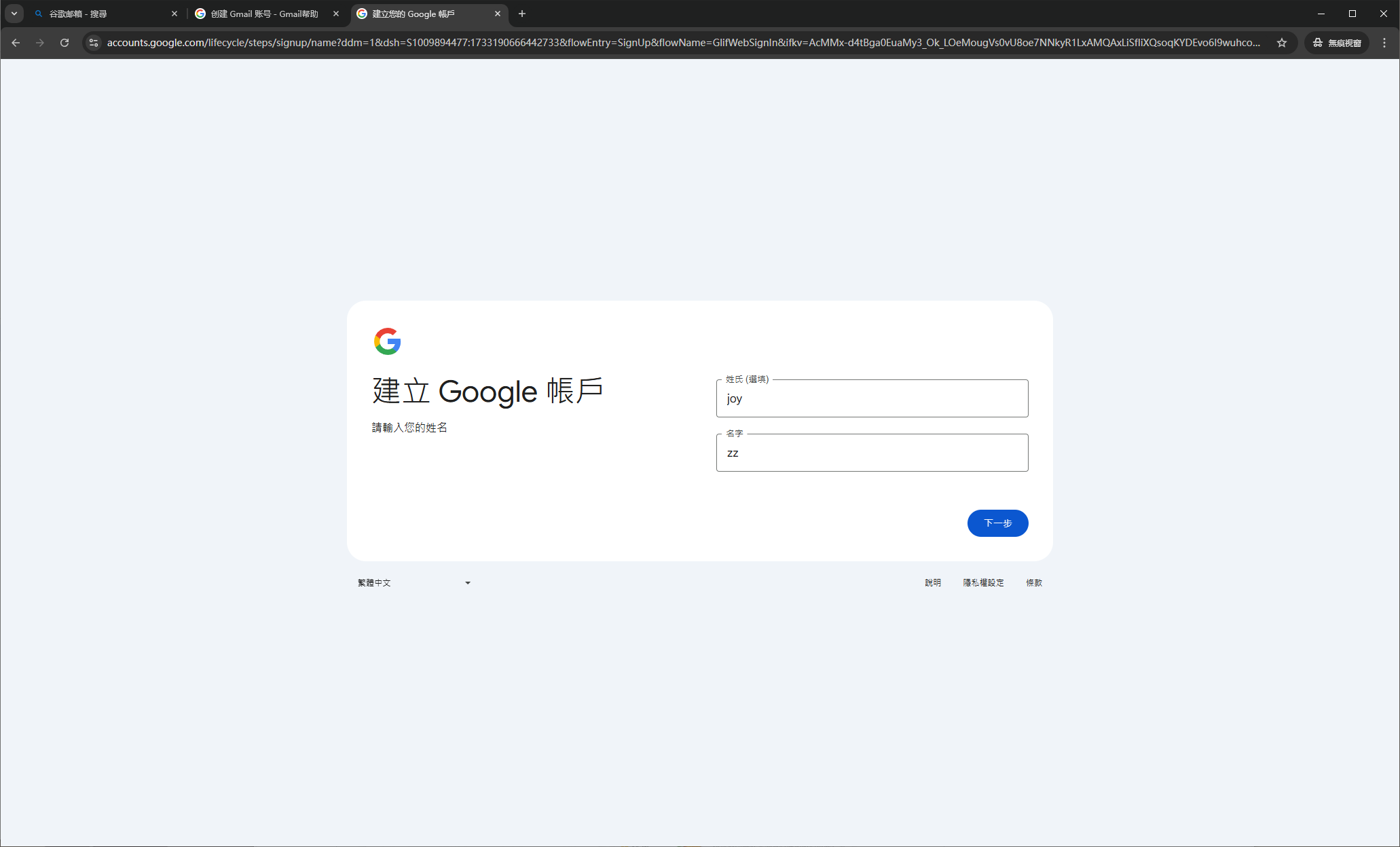Screen dimensions: 1400x847
Task: Click the 名字 field containing zz
Action: coord(872,453)
